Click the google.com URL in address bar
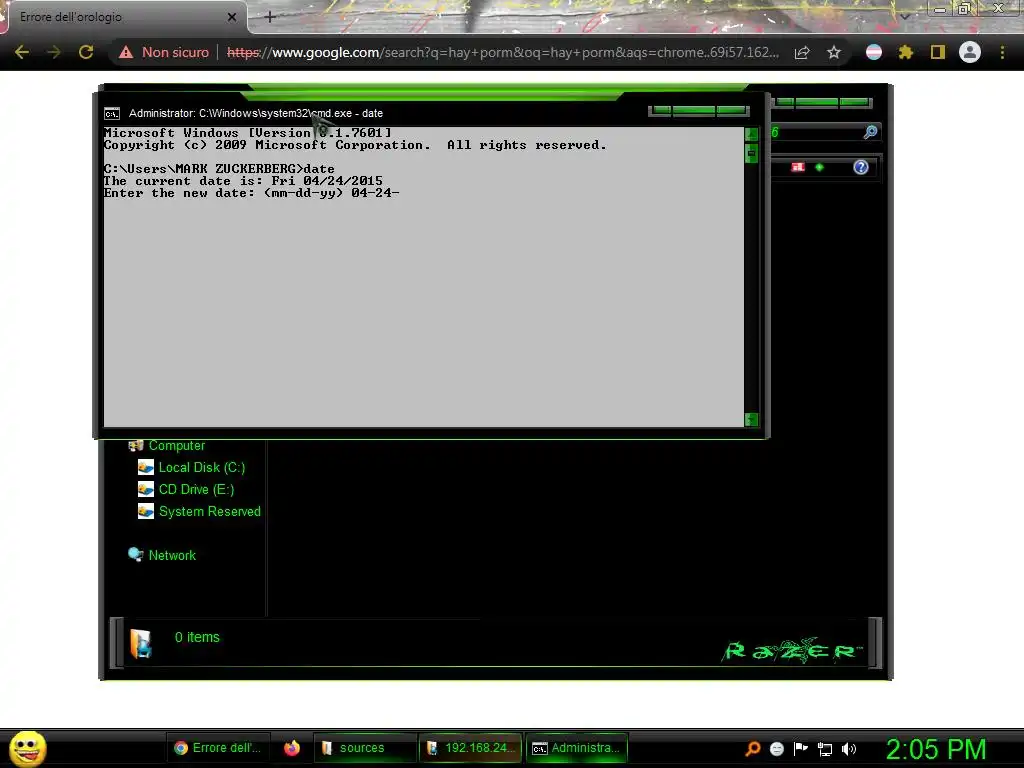Image resolution: width=1024 pixels, height=768 pixels. point(503,52)
